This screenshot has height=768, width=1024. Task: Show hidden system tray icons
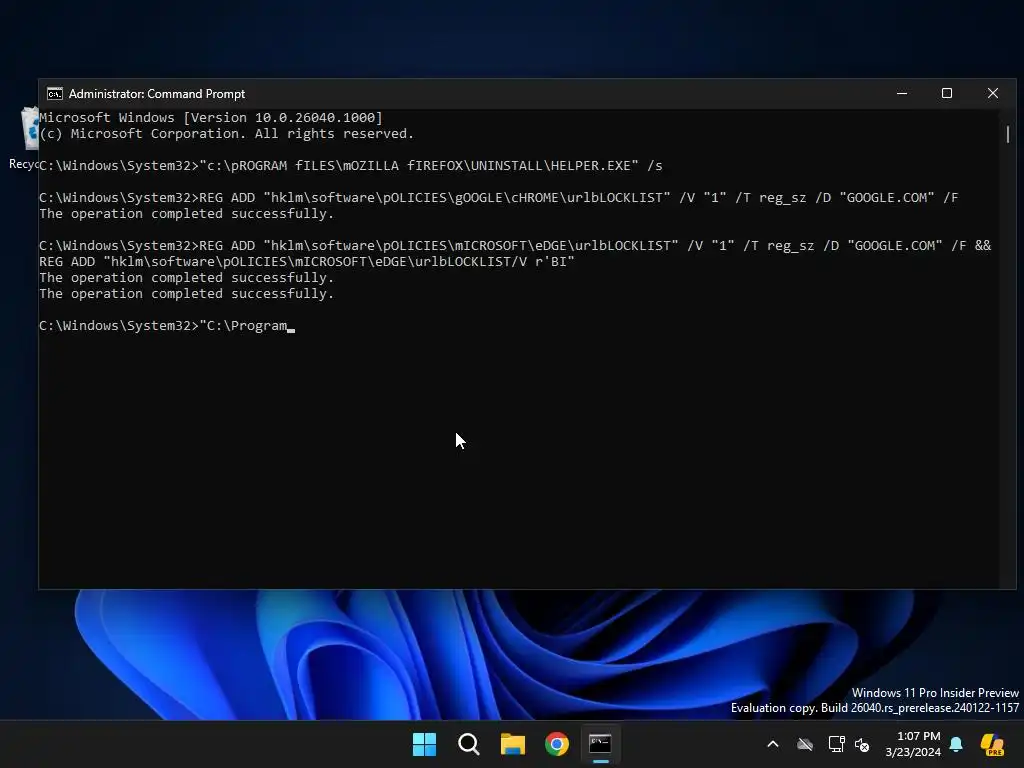pyautogui.click(x=773, y=744)
